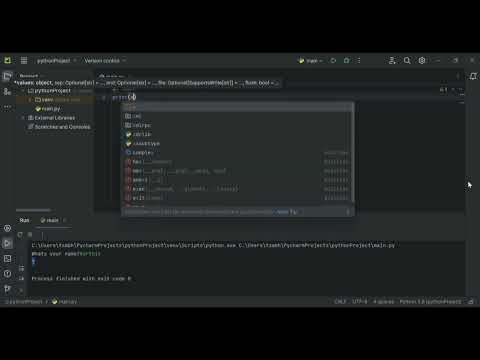The height and width of the screenshot is (360, 480).
Task: Open the Project view selector dropdown
Action: tap(32, 76)
